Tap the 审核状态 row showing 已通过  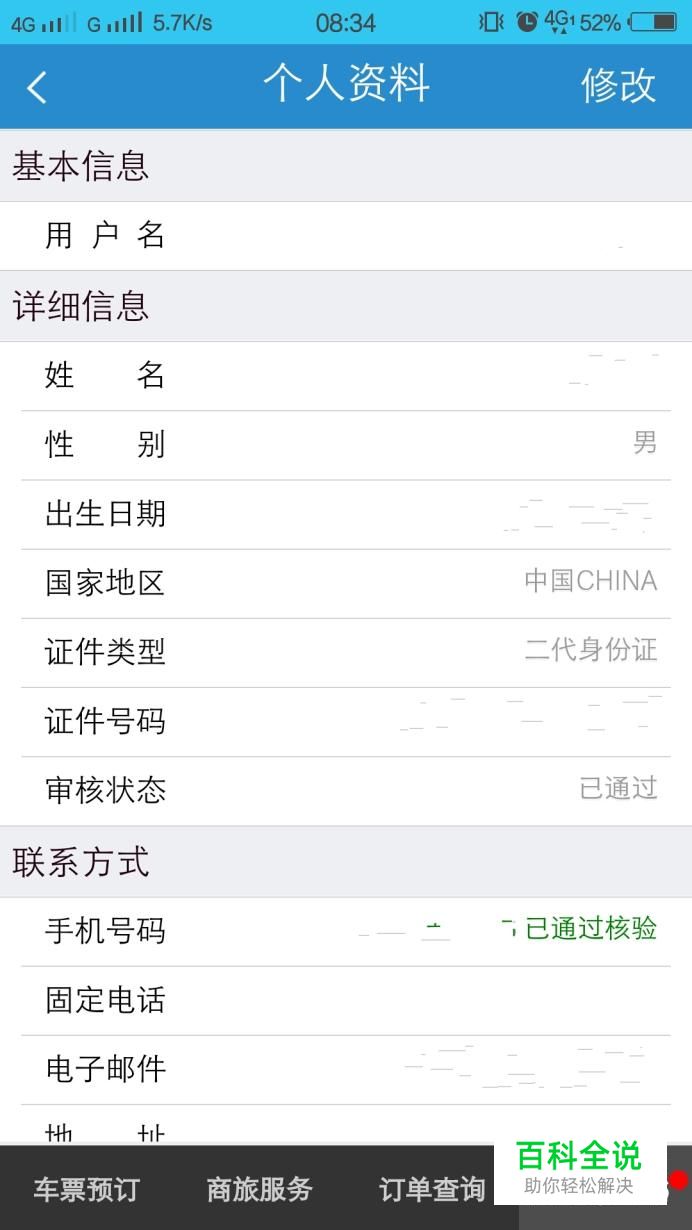pyautogui.click(x=346, y=791)
